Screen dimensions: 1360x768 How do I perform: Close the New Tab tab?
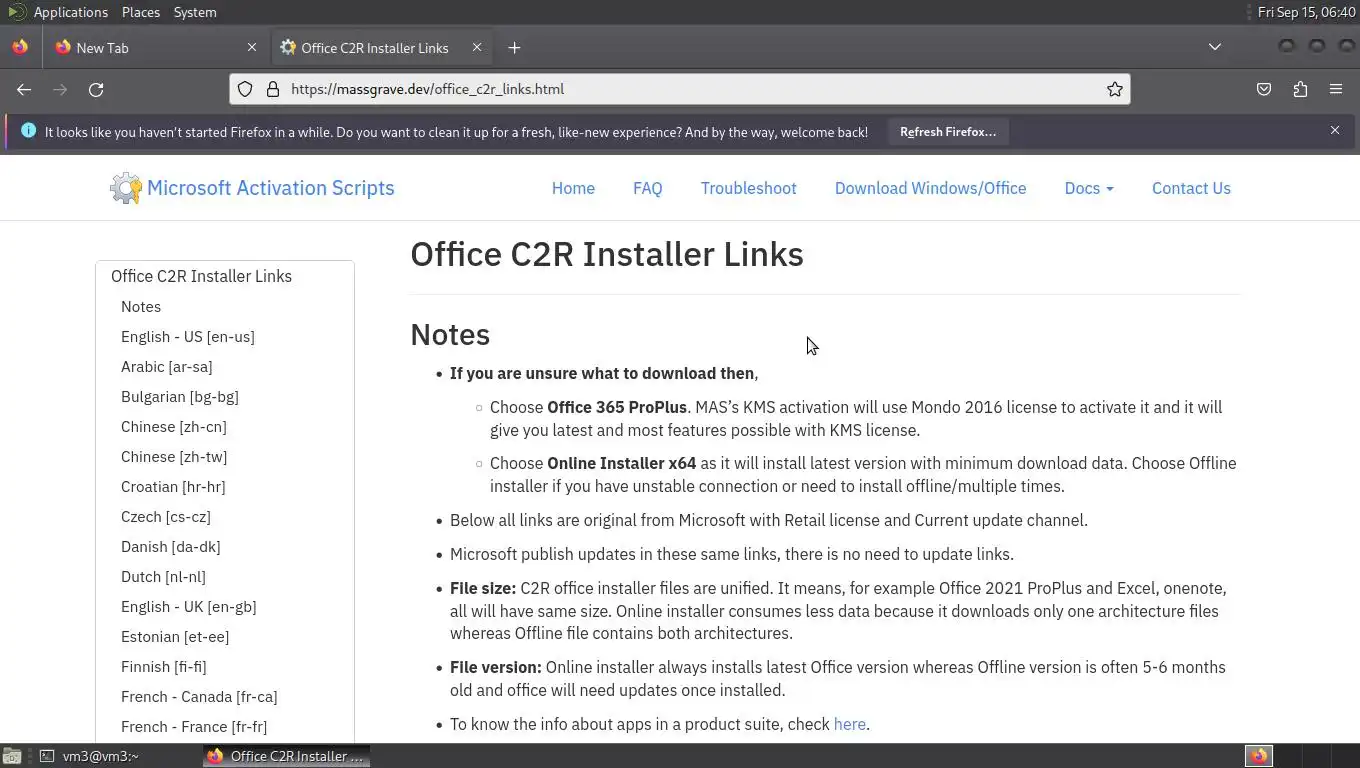click(x=252, y=47)
